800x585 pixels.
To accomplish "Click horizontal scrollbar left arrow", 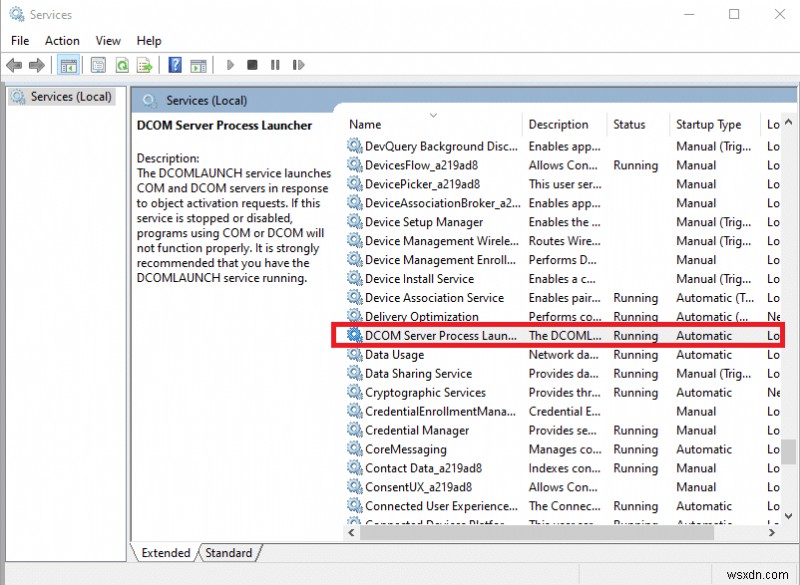I will (351, 532).
